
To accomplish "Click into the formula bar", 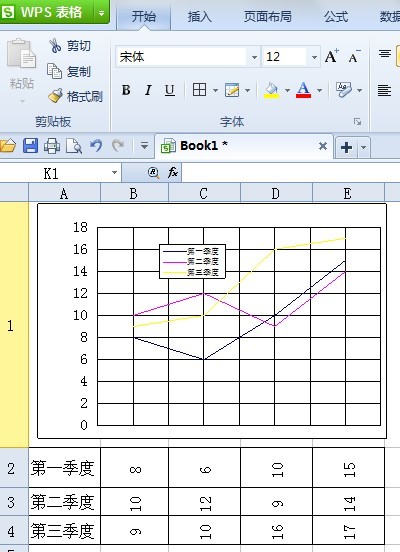I will click(291, 173).
